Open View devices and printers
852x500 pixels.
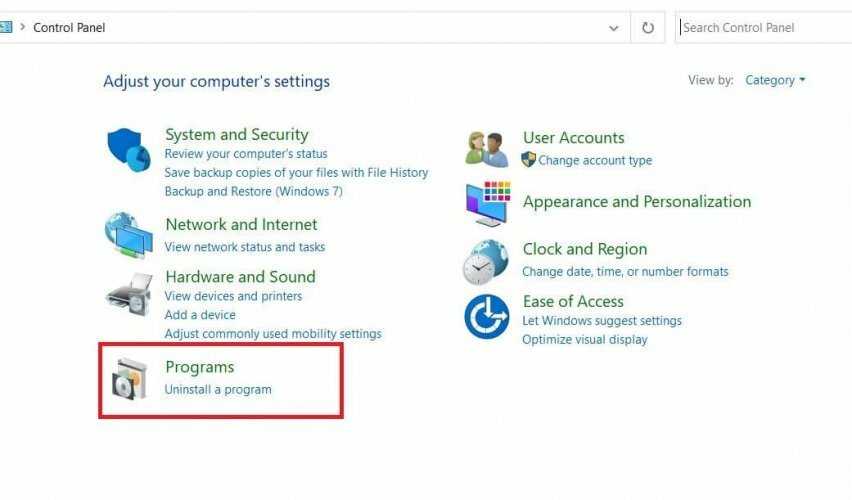[x=233, y=296]
